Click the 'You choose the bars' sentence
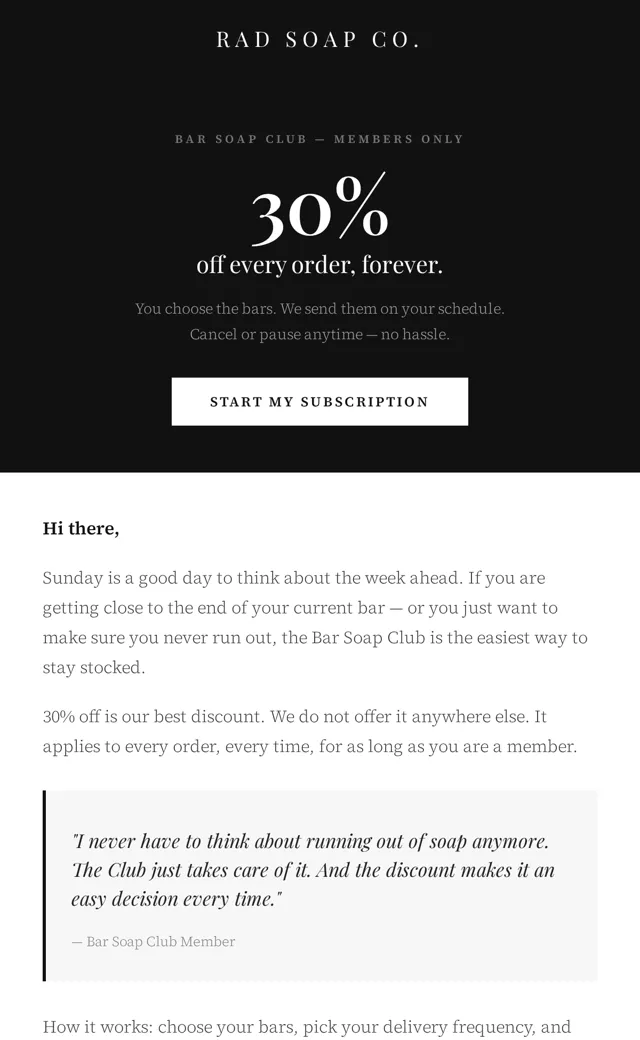Viewport: 640px width, 1040px height. (x=320, y=308)
